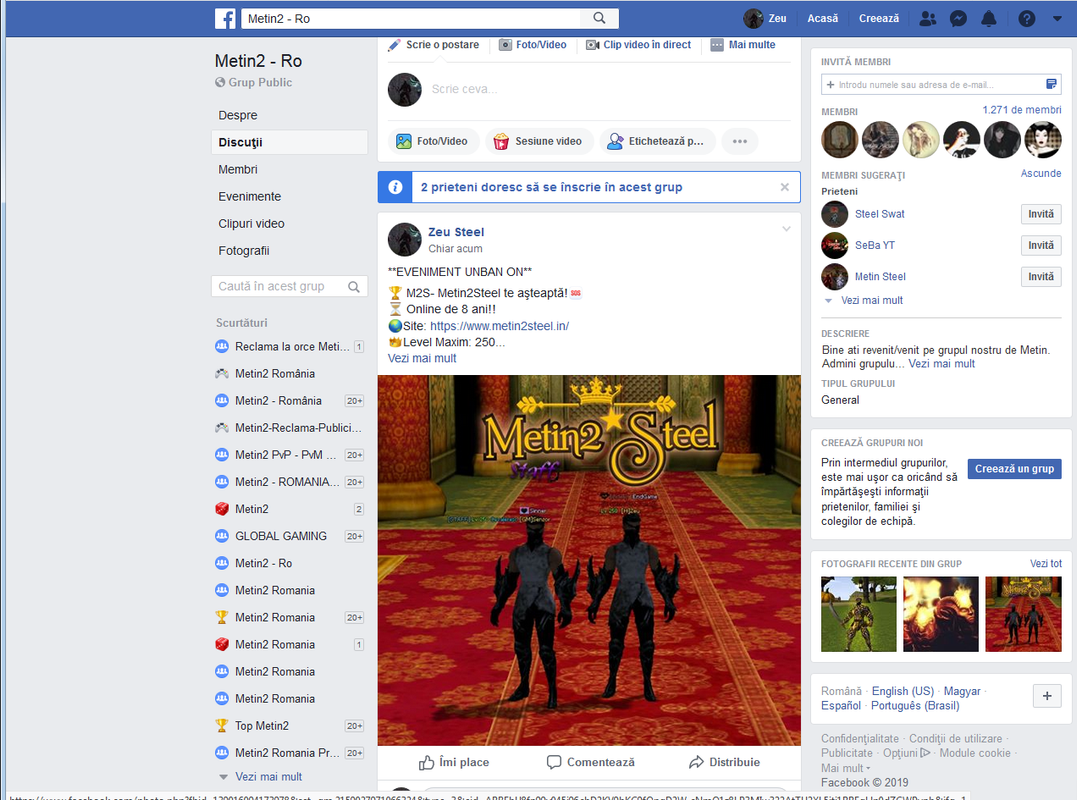Invite SeBa YT to group
The image size is (1077, 800).
point(1041,245)
